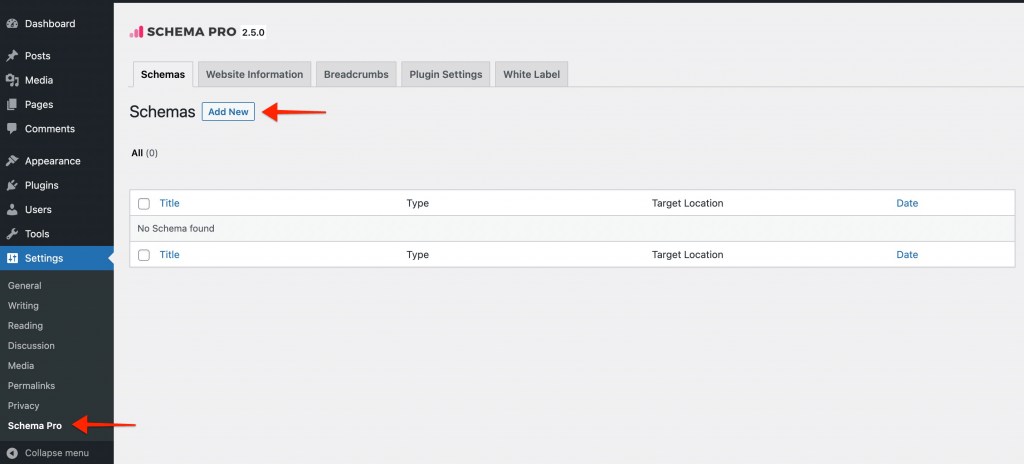Click the Tools wrench icon
The height and width of the screenshot is (464, 1024).
click(12, 234)
